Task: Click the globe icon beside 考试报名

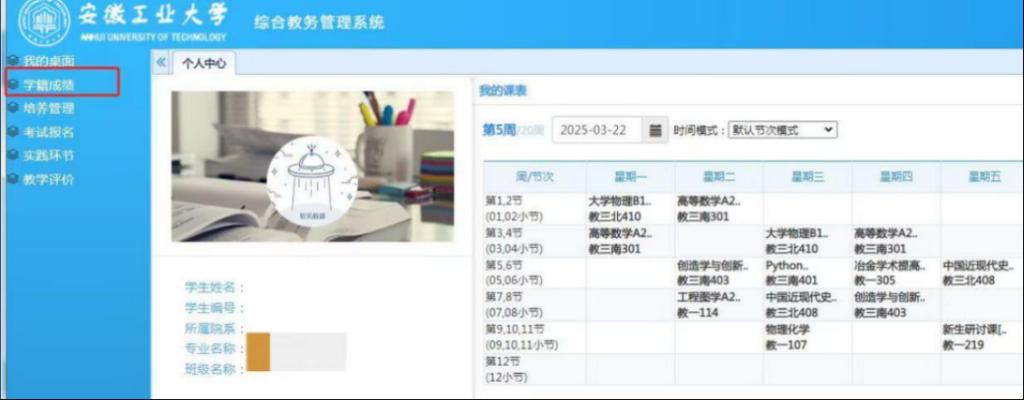Action: pyautogui.click(x=12, y=132)
